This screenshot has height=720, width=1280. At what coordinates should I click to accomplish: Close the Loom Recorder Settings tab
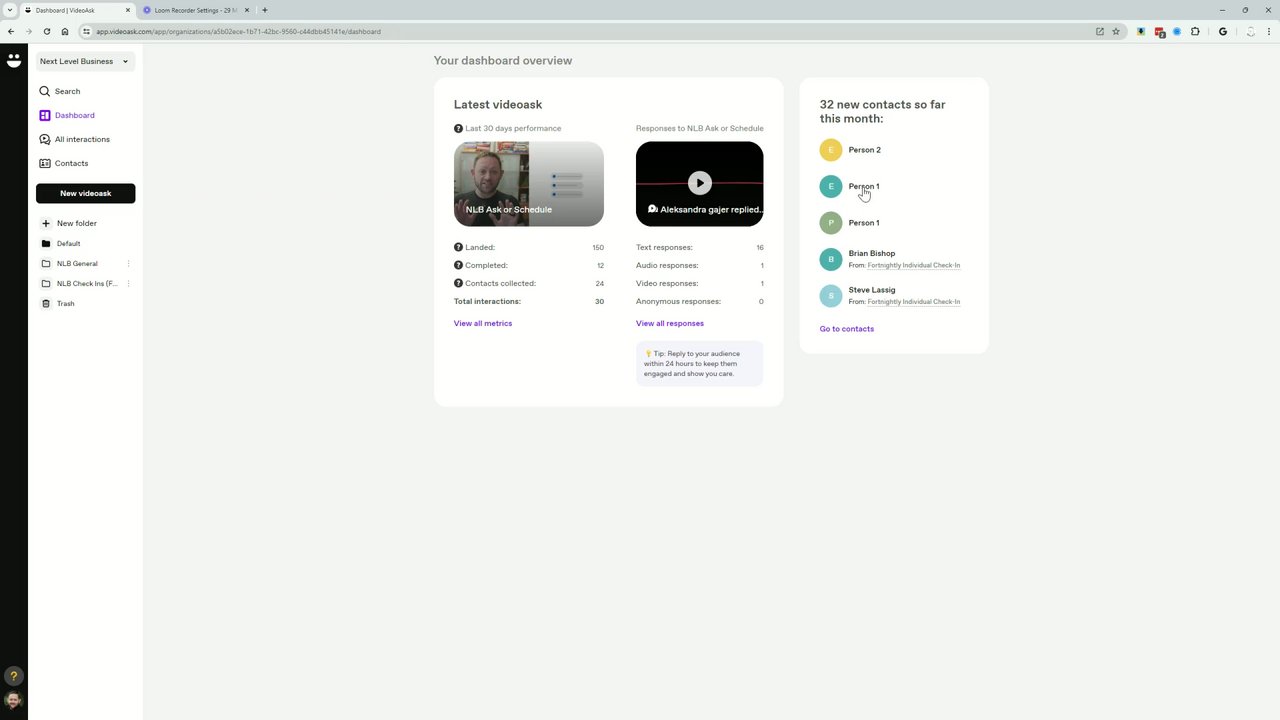247,10
